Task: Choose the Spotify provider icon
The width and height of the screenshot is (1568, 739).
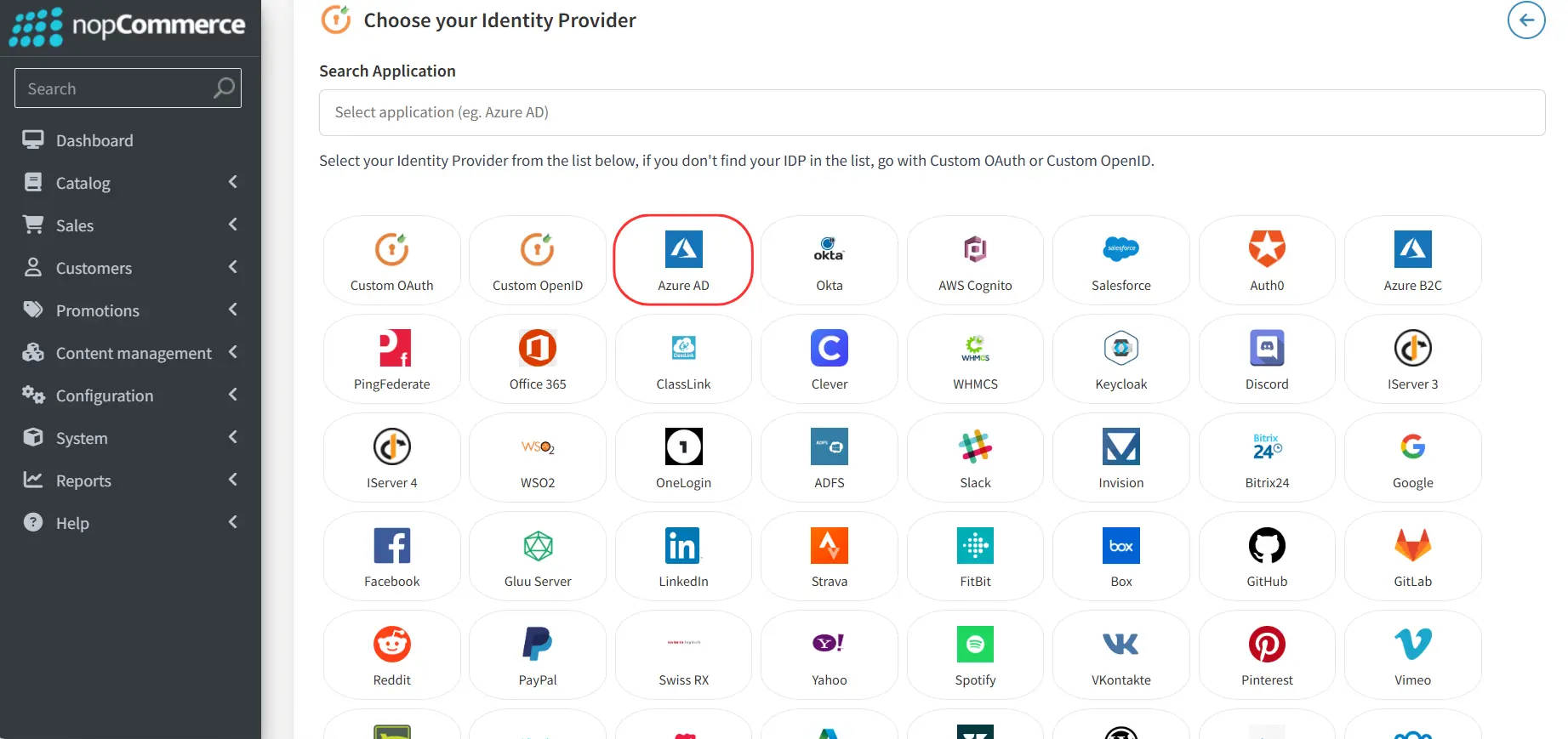Action: click(975, 644)
